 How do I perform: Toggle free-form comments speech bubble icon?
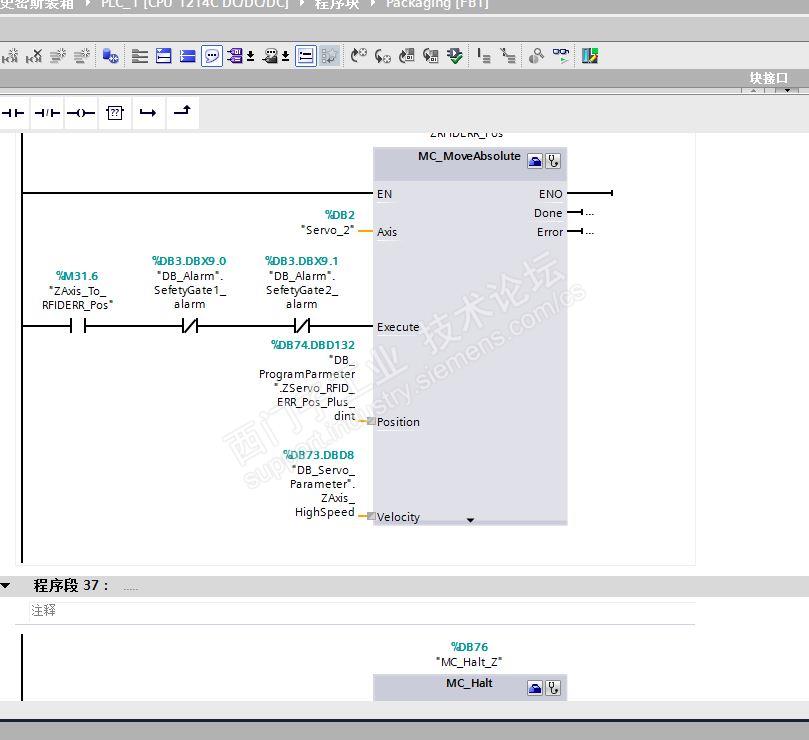[x=212, y=55]
